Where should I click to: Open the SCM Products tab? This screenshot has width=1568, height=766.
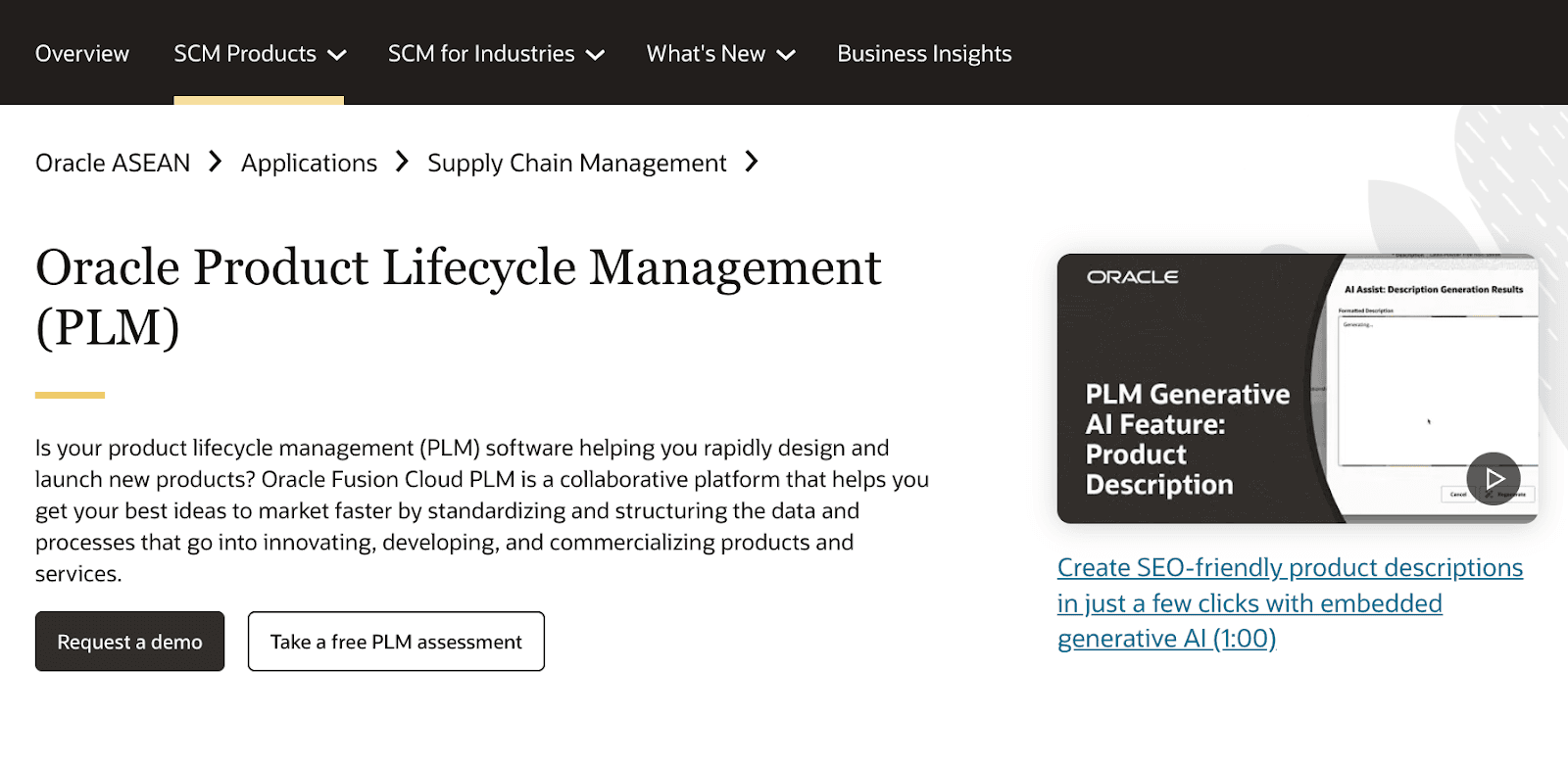pos(244,54)
